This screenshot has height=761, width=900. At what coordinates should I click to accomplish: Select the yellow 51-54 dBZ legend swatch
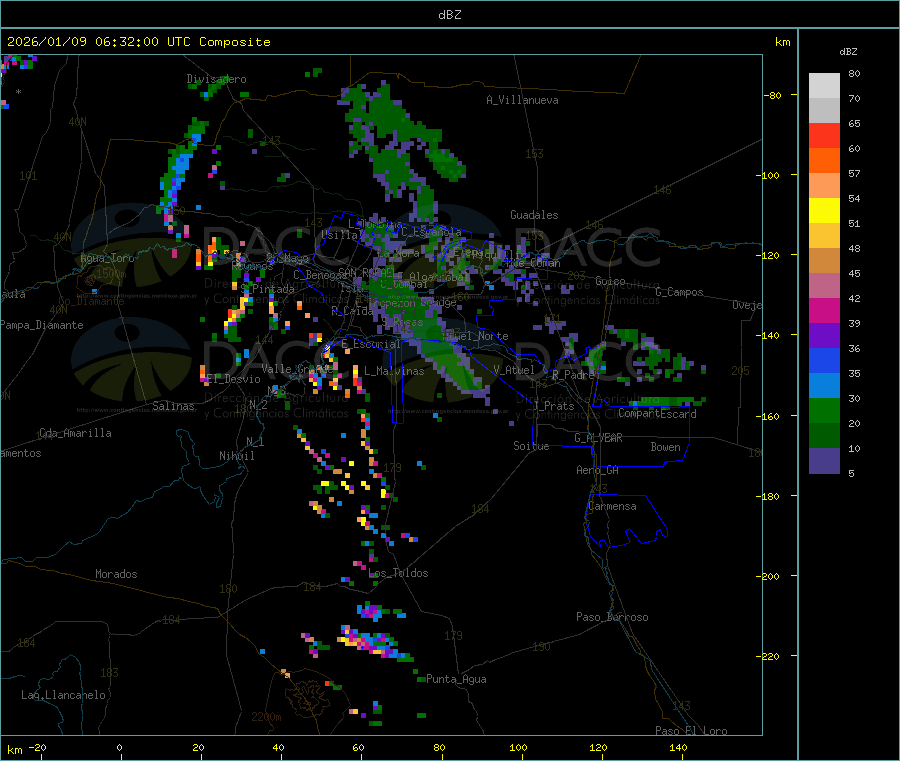pos(824,211)
